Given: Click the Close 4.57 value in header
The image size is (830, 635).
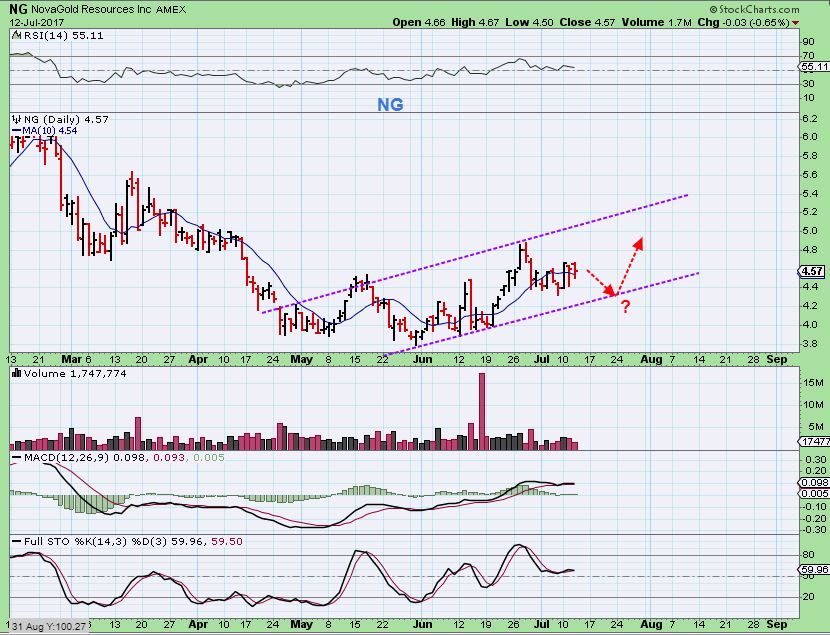Looking at the screenshot, I should [587, 22].
